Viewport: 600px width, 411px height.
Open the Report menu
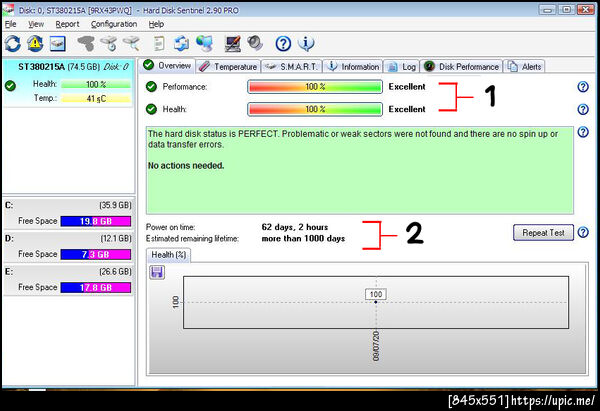tap(67, 24)
